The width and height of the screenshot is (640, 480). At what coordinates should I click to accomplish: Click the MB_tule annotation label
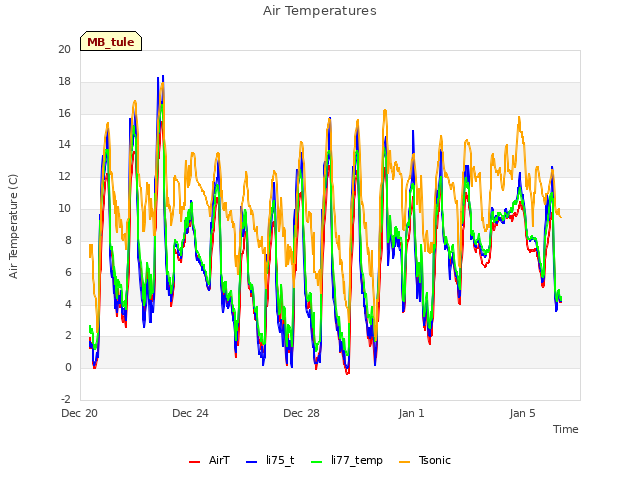click(x=111, y=41)
